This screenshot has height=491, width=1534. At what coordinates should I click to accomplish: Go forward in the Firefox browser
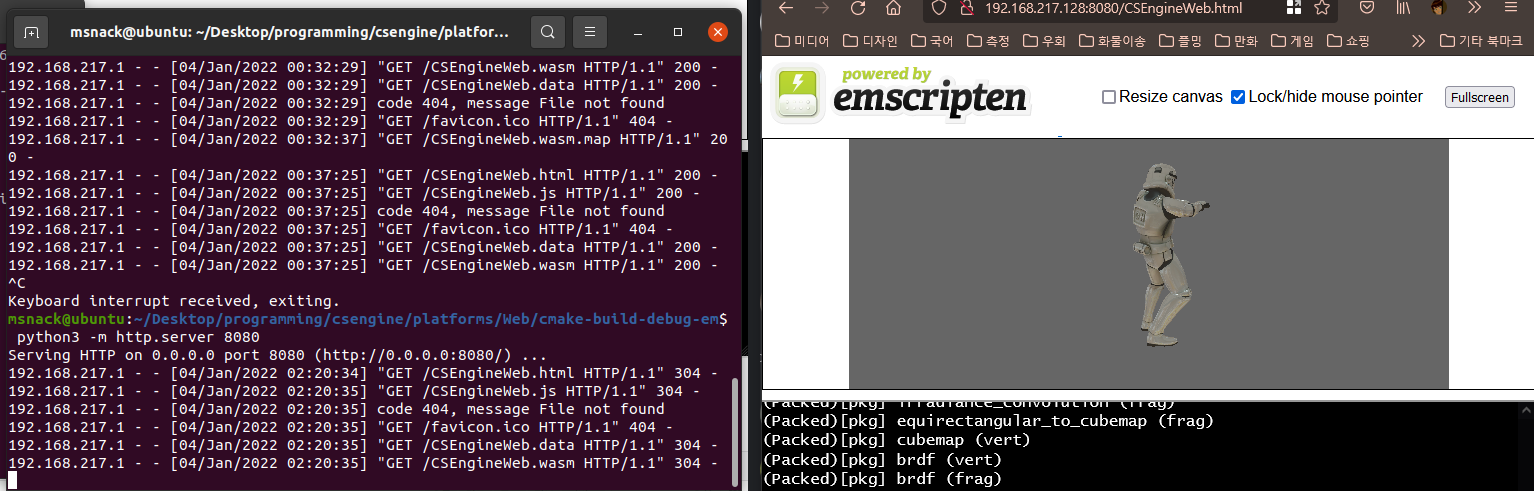coord(822,8)
